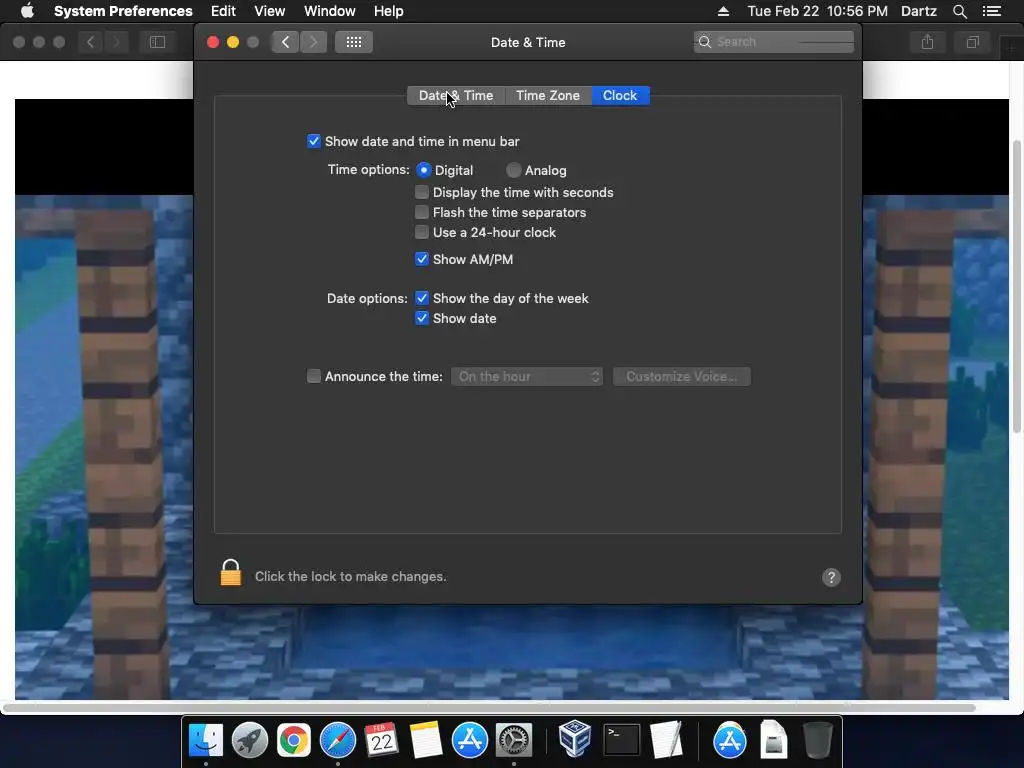Open the yellow Notes icon in the Dock
This screenshot has width=1024, height=768.
(426, 741)
